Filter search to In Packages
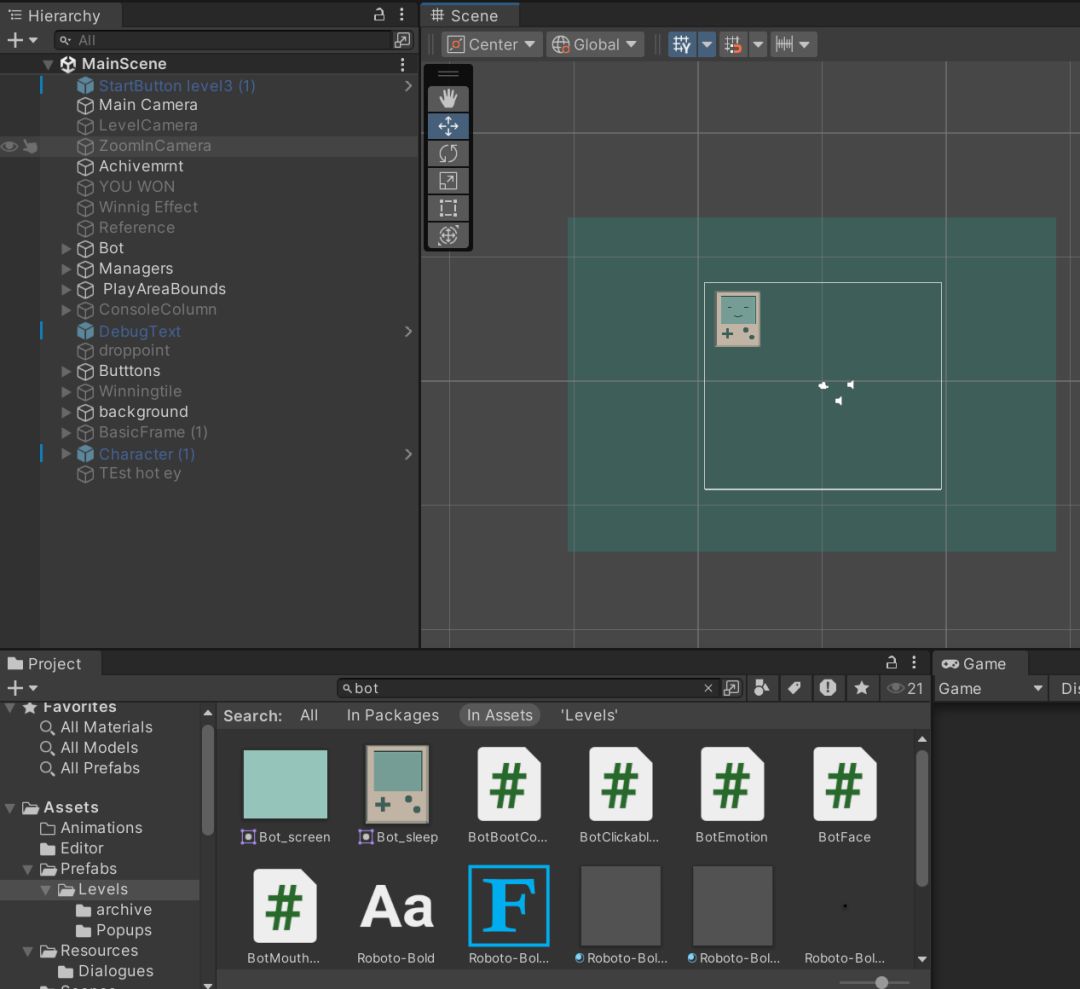 coord(392,715)
